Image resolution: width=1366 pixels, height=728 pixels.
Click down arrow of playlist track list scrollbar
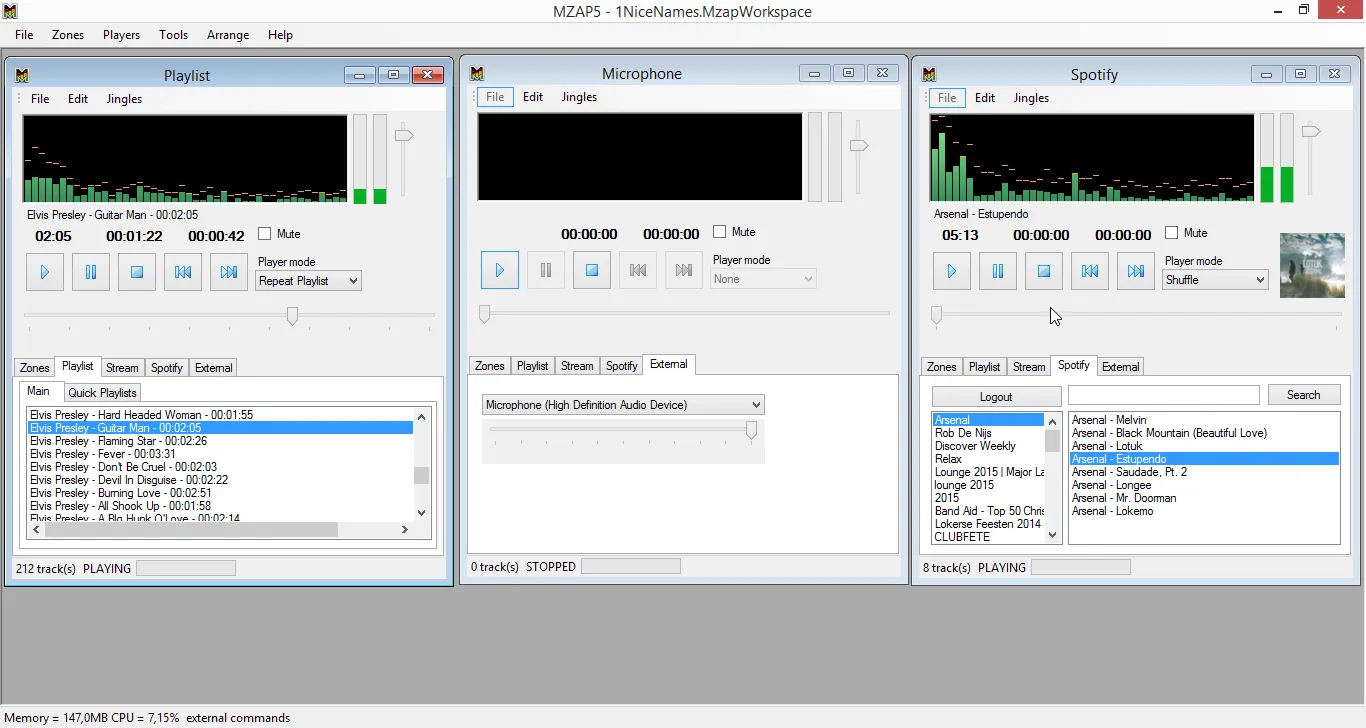click(421, 513)
